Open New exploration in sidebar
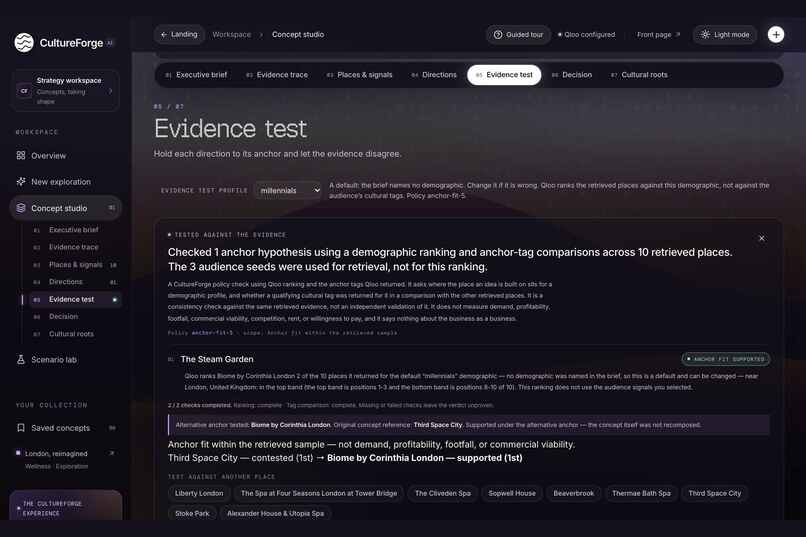Viewport: 806px width, 537px height. (x=66, y=182)
